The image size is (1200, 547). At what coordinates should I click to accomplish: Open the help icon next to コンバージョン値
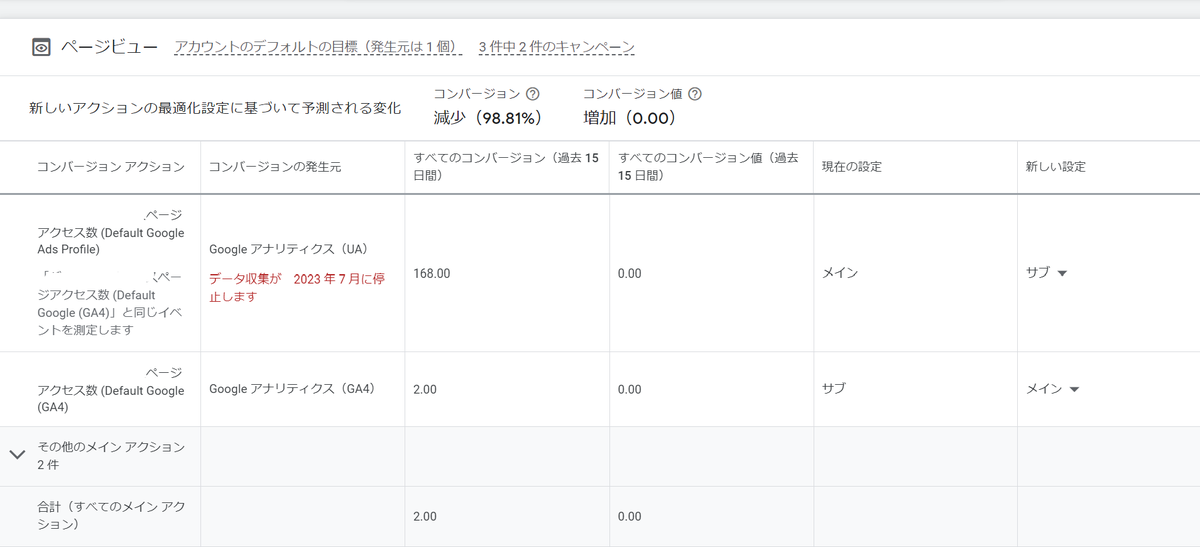(695, 94)
